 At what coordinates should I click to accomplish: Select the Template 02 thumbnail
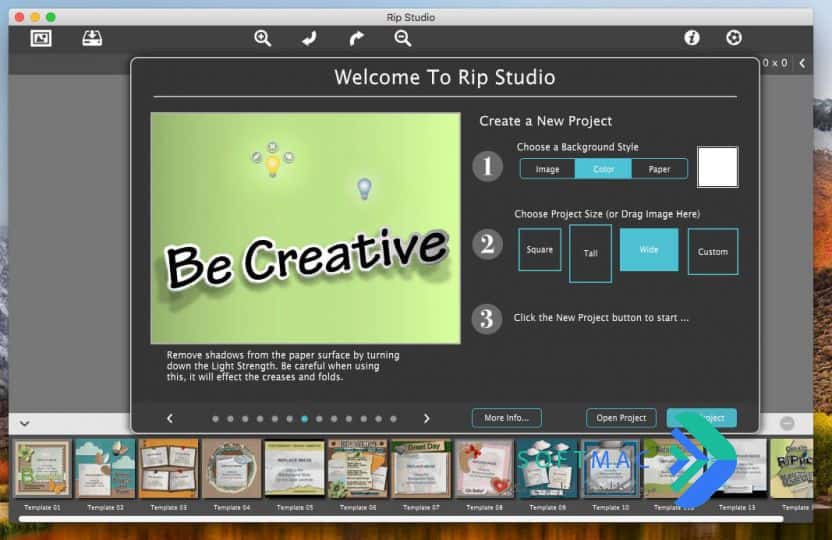tap(105, 468)
